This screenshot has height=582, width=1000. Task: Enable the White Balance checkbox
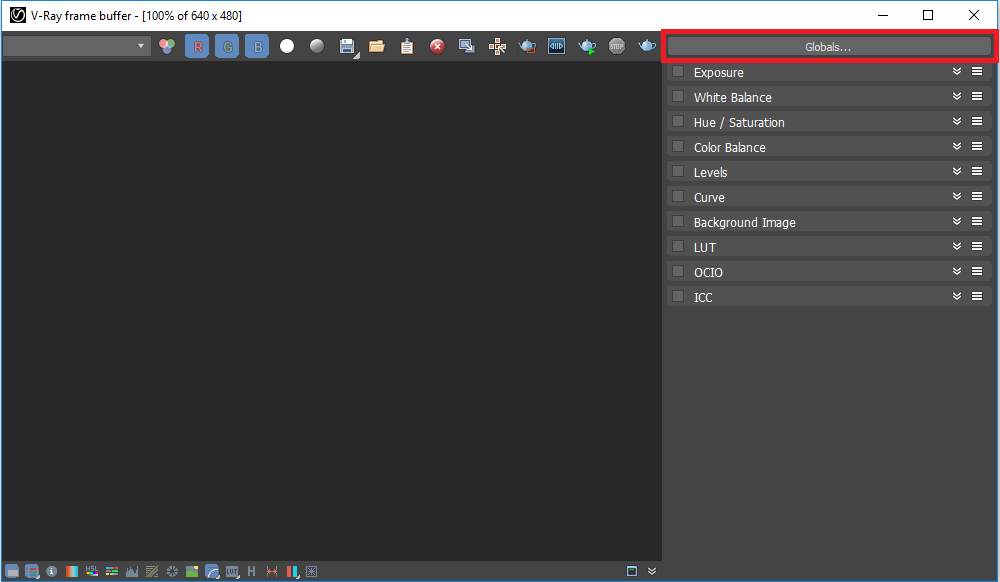point(679,96)
